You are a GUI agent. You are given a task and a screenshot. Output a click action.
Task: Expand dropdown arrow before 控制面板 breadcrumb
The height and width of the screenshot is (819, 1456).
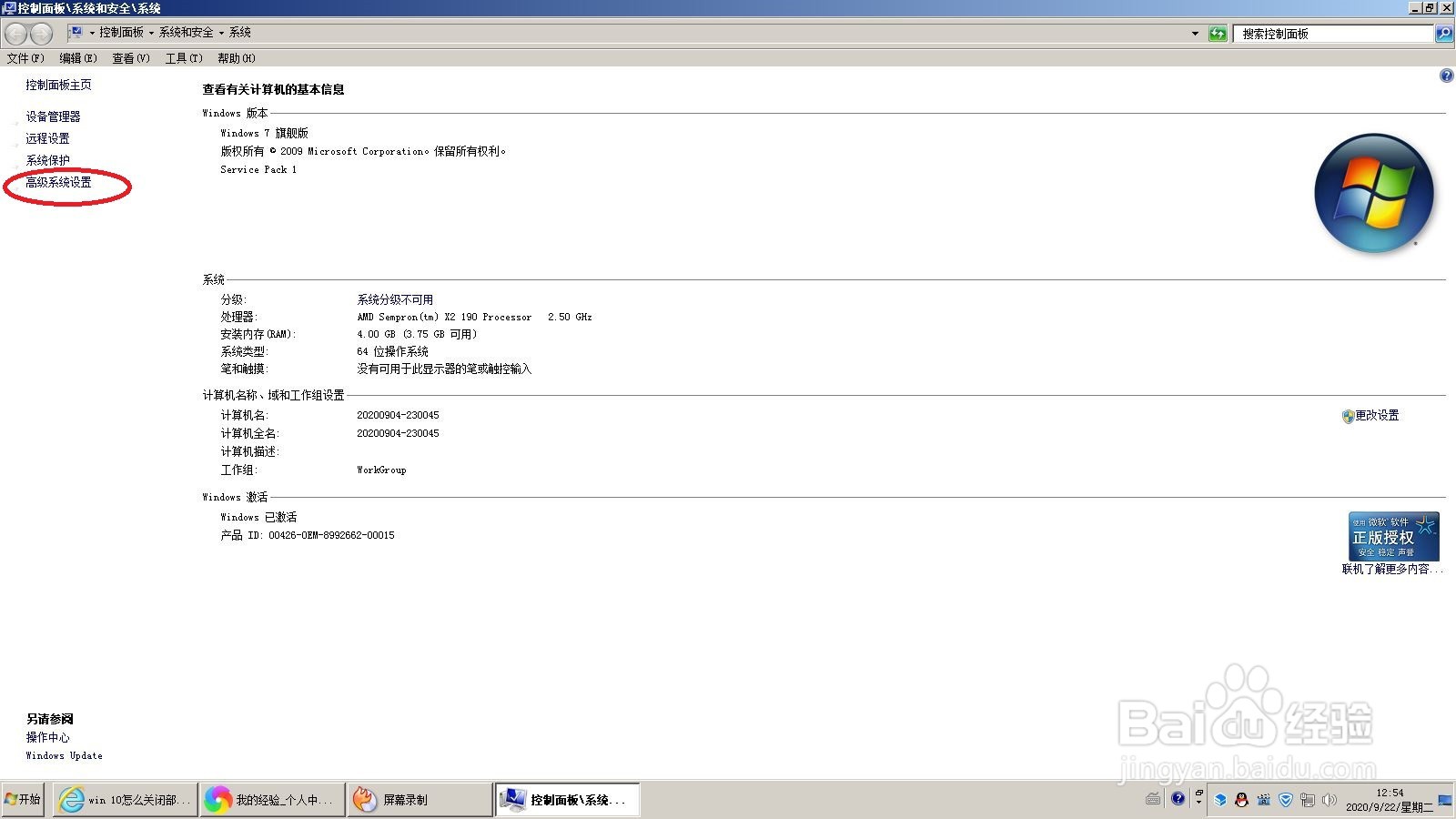(x=92, y=33)
